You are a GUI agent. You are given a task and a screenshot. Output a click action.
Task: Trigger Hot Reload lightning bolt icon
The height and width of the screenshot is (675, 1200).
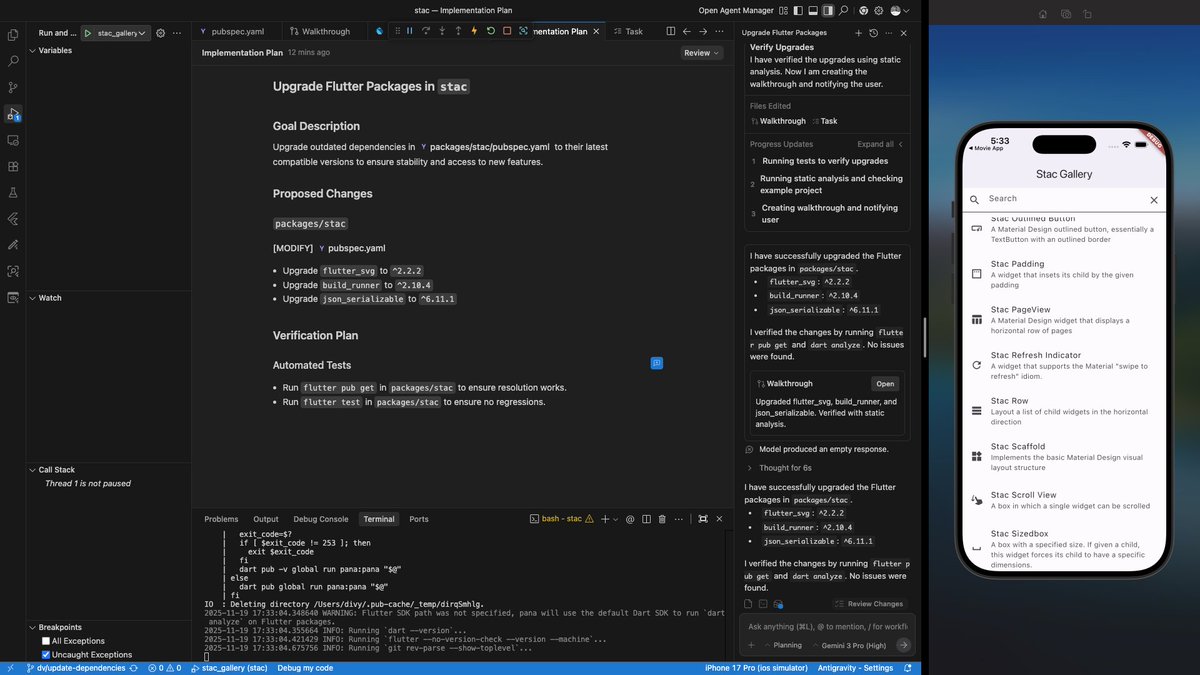point(474,31)
